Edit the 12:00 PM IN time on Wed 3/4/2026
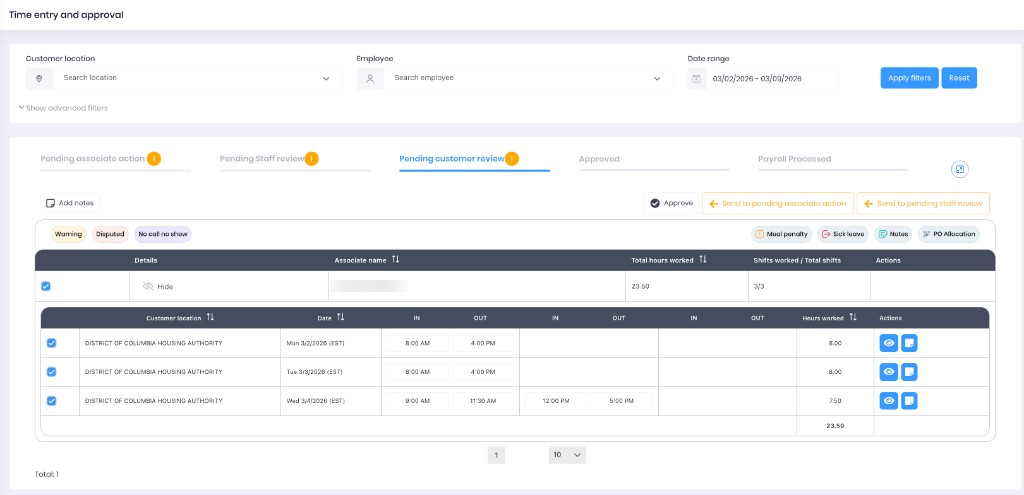The height and width of the screenshot is (495, 1024). point(556,400)
